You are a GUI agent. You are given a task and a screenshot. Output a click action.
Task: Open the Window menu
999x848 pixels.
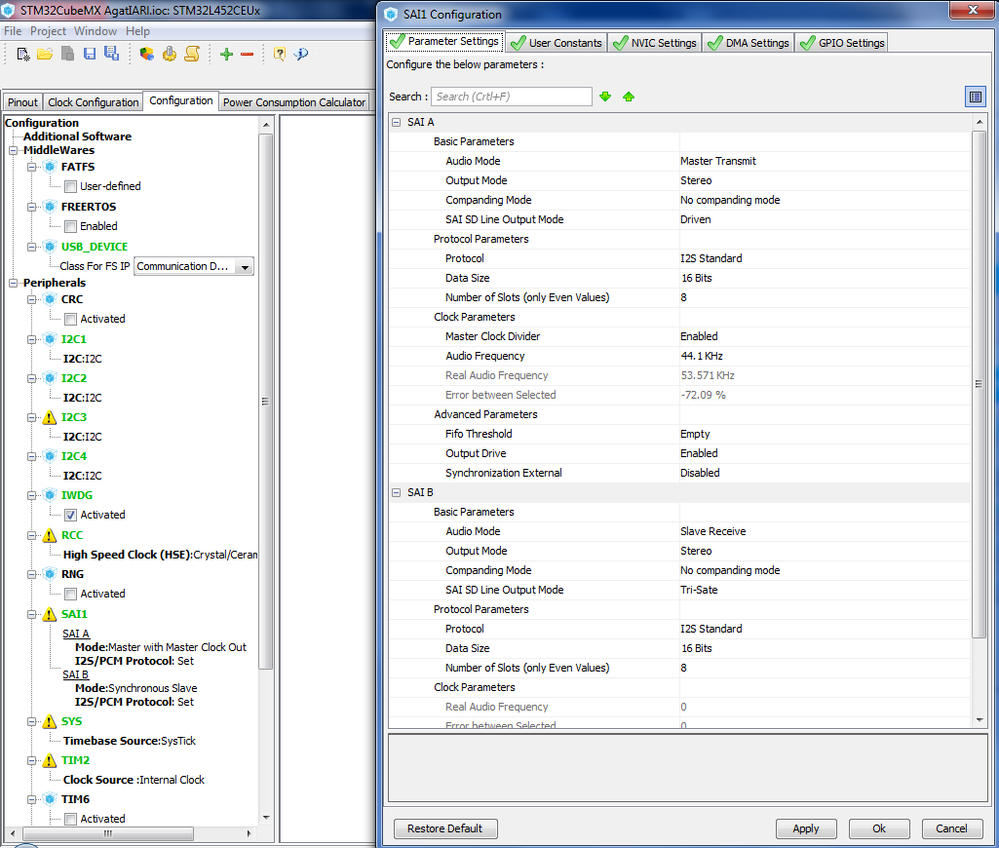coord(96,31)
